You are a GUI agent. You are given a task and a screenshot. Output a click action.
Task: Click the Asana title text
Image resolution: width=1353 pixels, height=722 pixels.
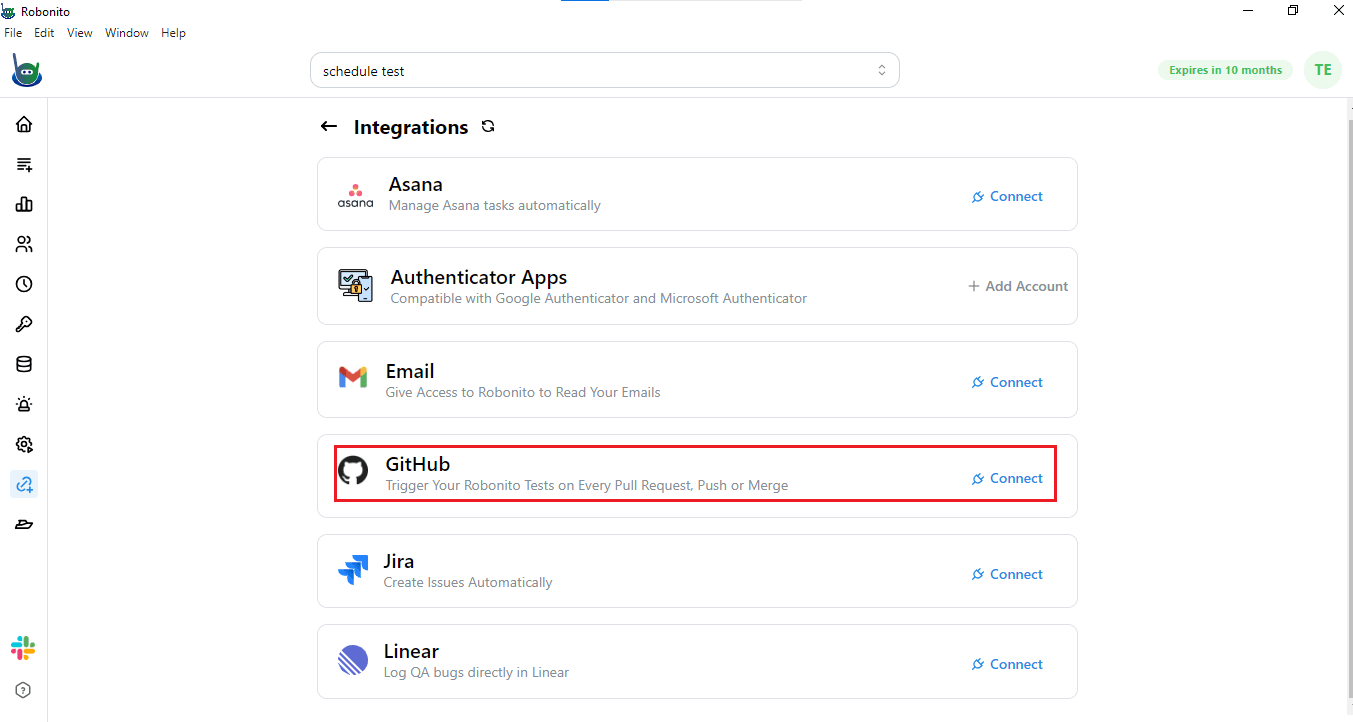pyautogui.click(x=416, y=184)
